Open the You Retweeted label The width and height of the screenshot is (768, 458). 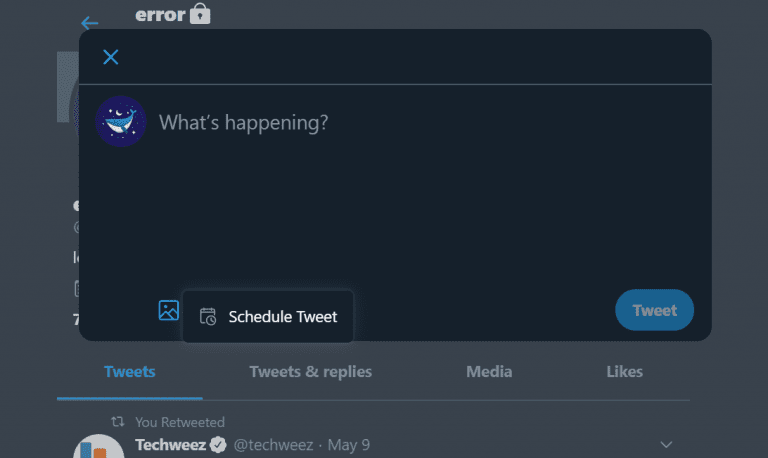click(x=180, y=422)
